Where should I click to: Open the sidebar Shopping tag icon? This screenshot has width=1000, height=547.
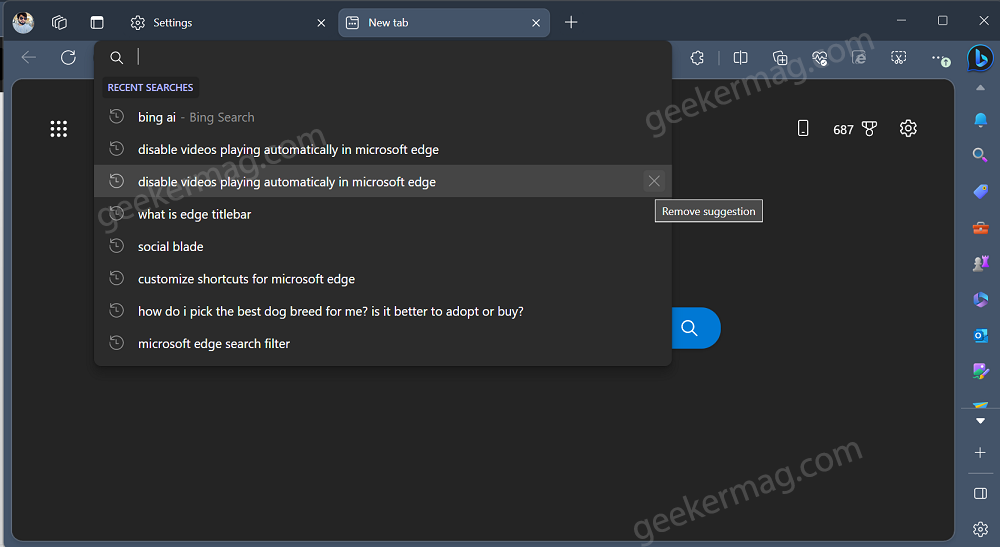pos(980,191)
